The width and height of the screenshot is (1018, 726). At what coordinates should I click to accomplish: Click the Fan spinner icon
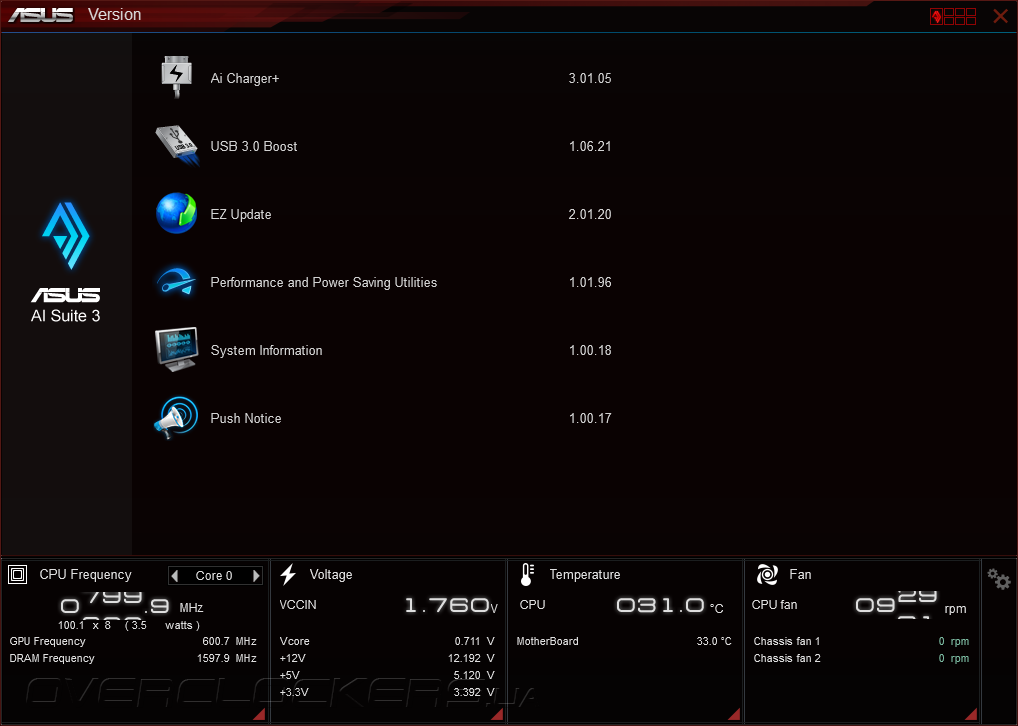click(767, 575)
